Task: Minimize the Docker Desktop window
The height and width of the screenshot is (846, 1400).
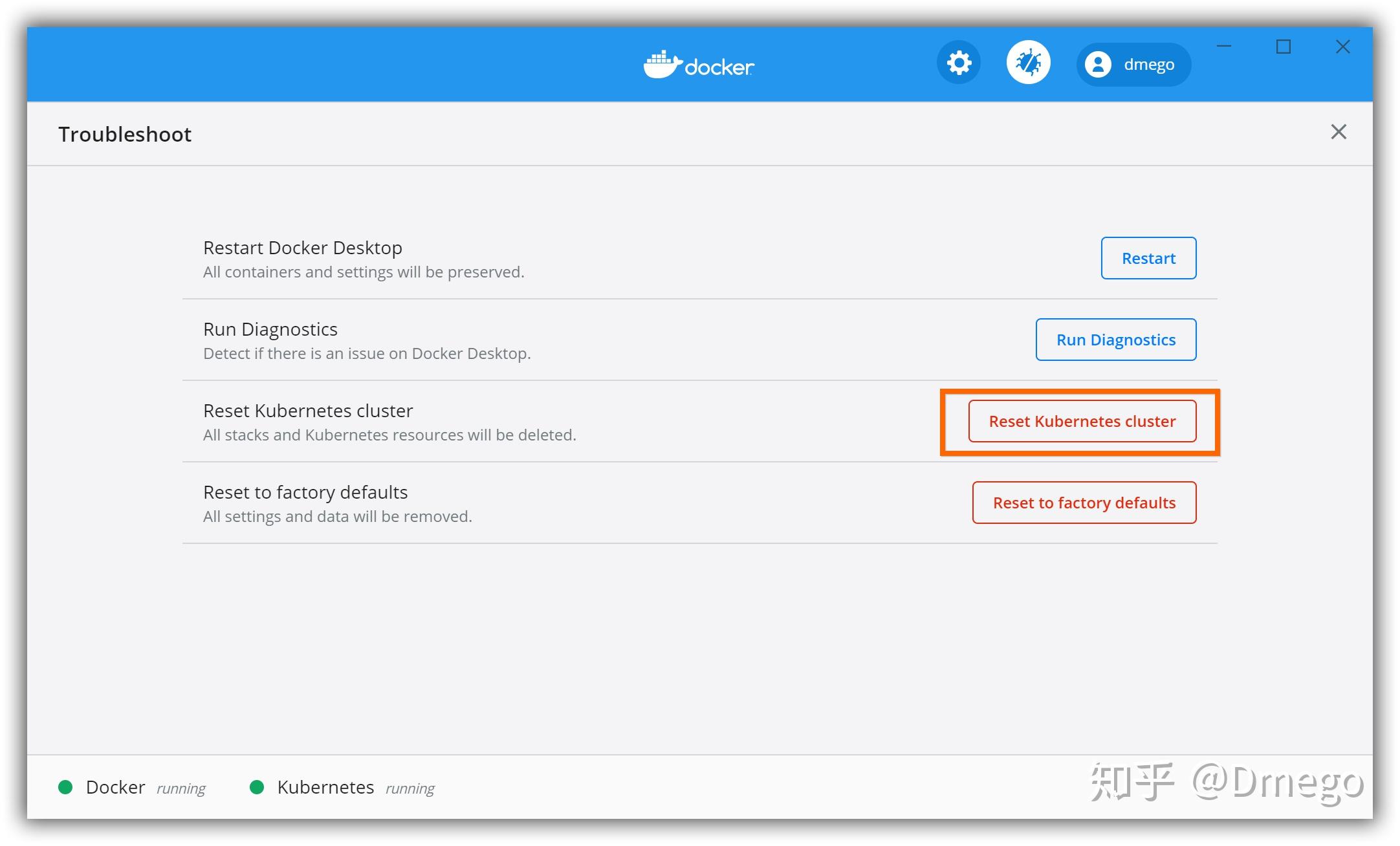Action: point(1223,47)
